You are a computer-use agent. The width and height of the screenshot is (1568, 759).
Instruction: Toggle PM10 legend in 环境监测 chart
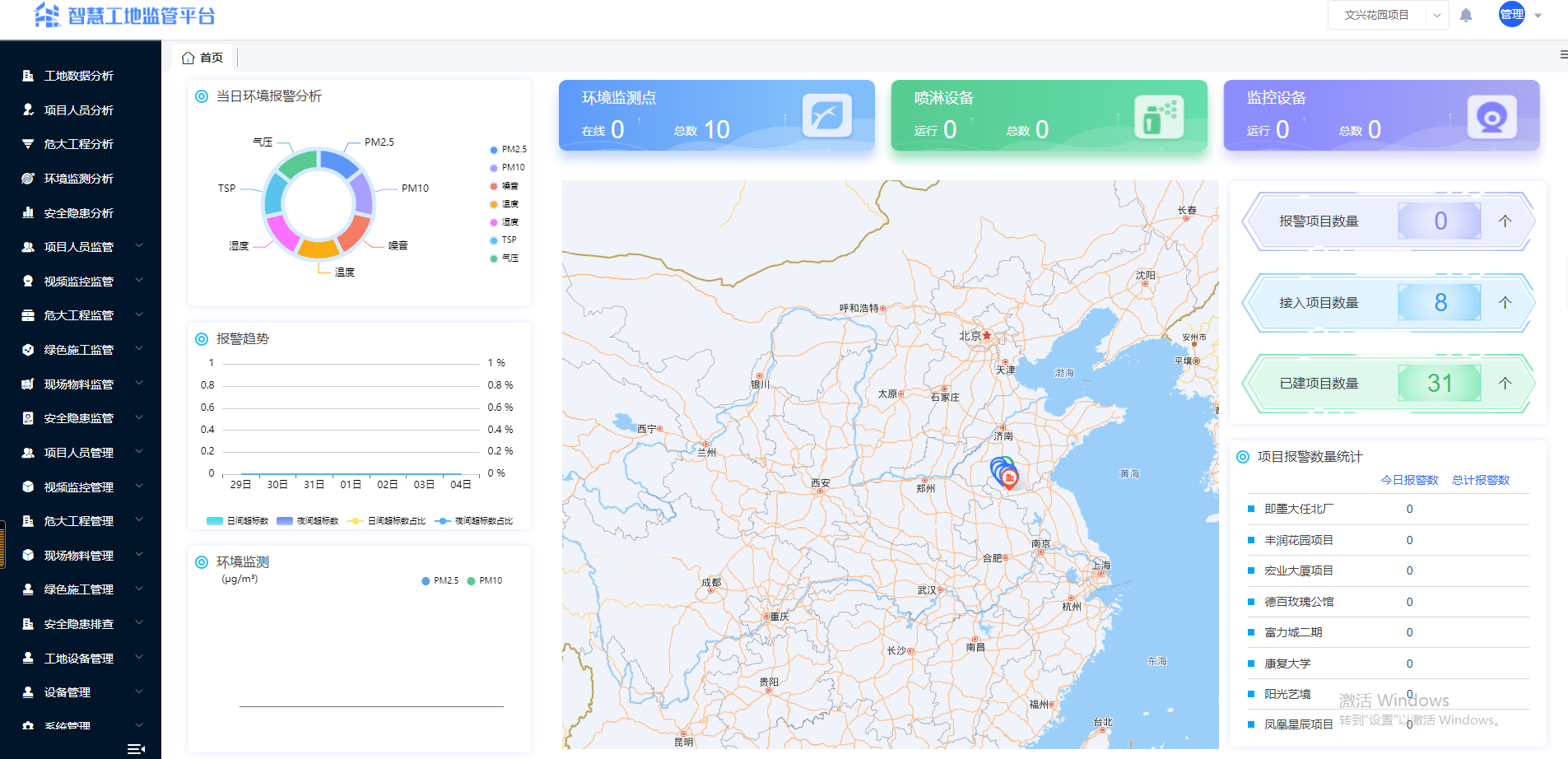(x=484, y=581)
